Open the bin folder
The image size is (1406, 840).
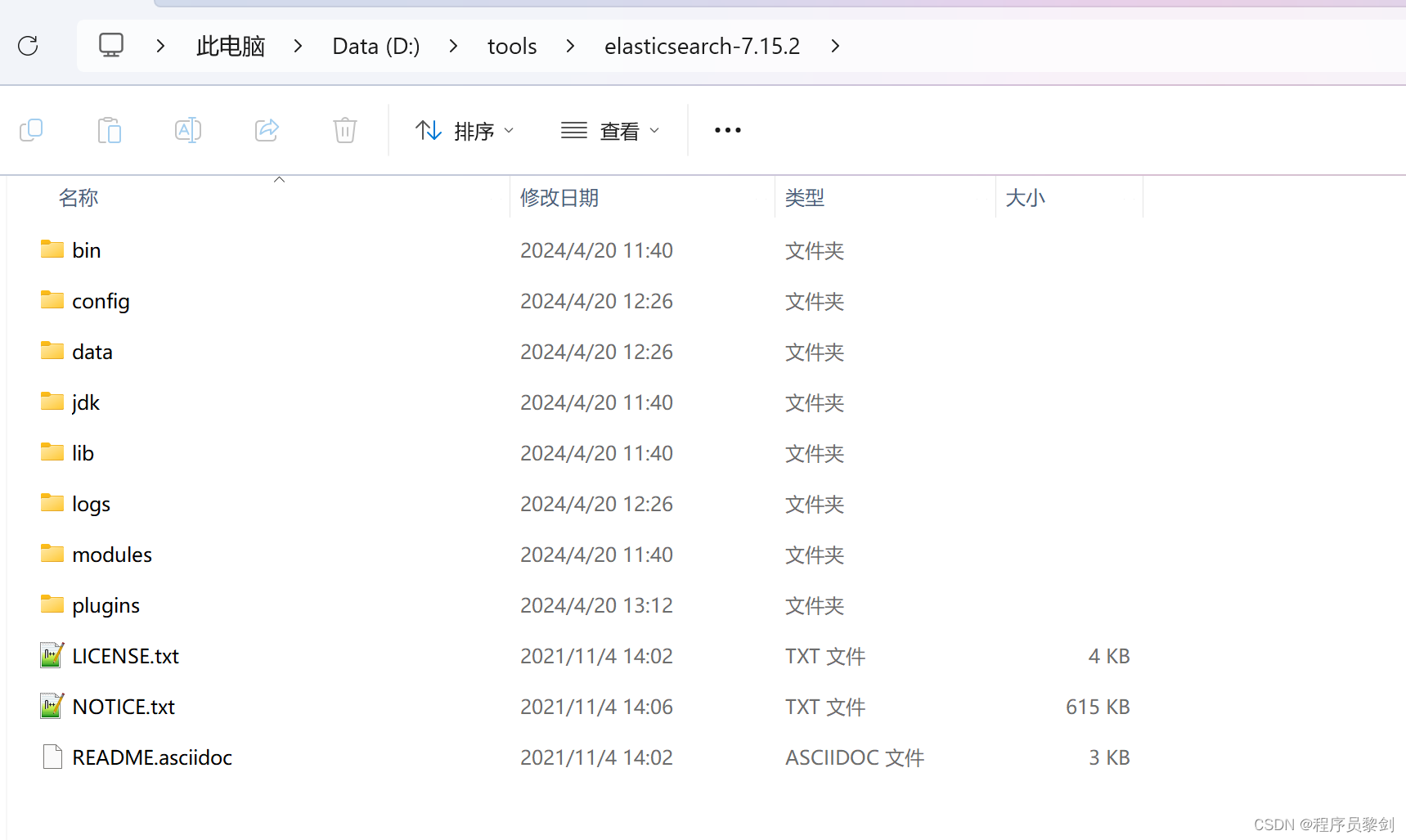click(x=85, y=250)
